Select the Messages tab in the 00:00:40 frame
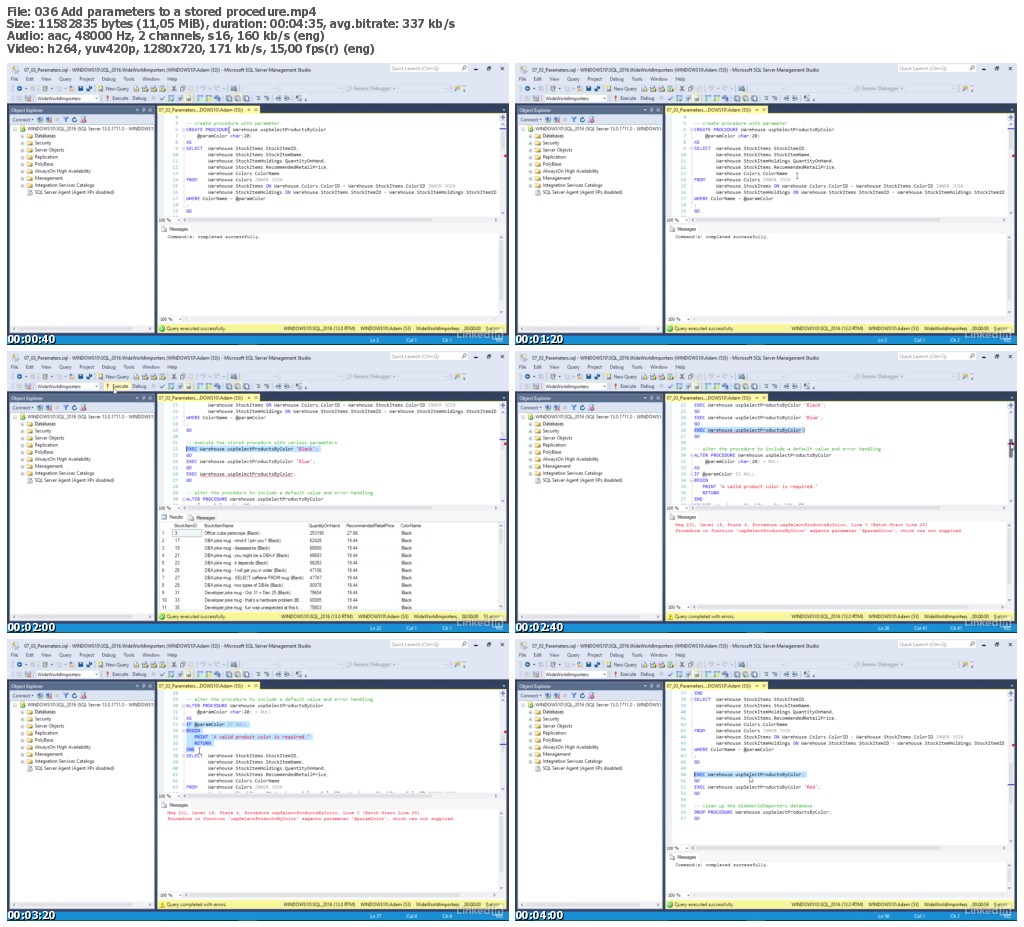Screen dimensions: 1024x927 coord(176,229)
